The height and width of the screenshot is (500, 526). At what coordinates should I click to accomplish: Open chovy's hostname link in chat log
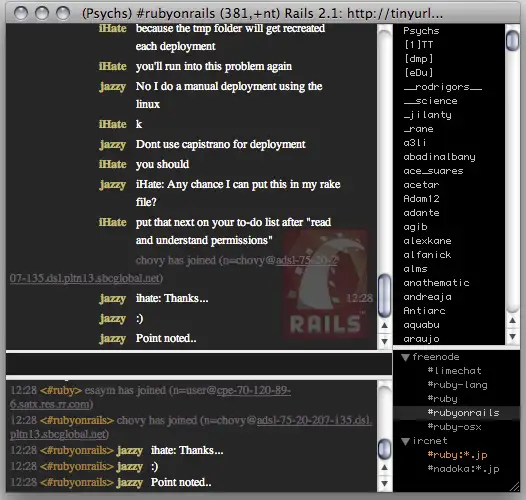[306, 260]
